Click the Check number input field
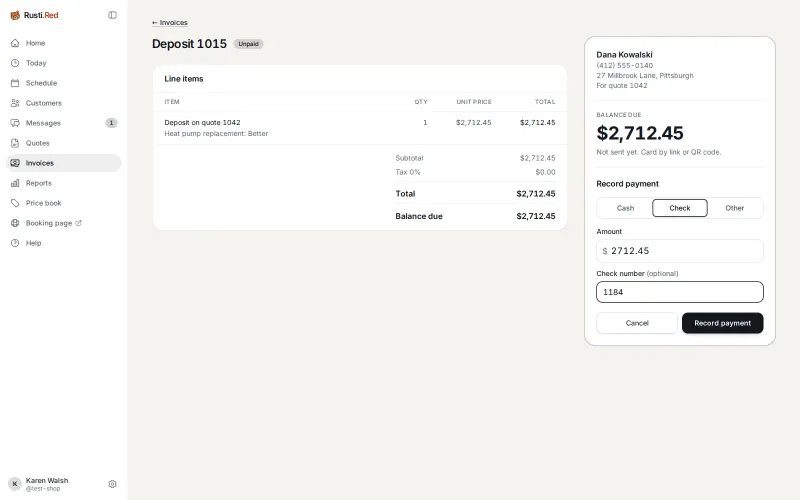This screenshot has width=800, height=500. (x=680, y=292)
